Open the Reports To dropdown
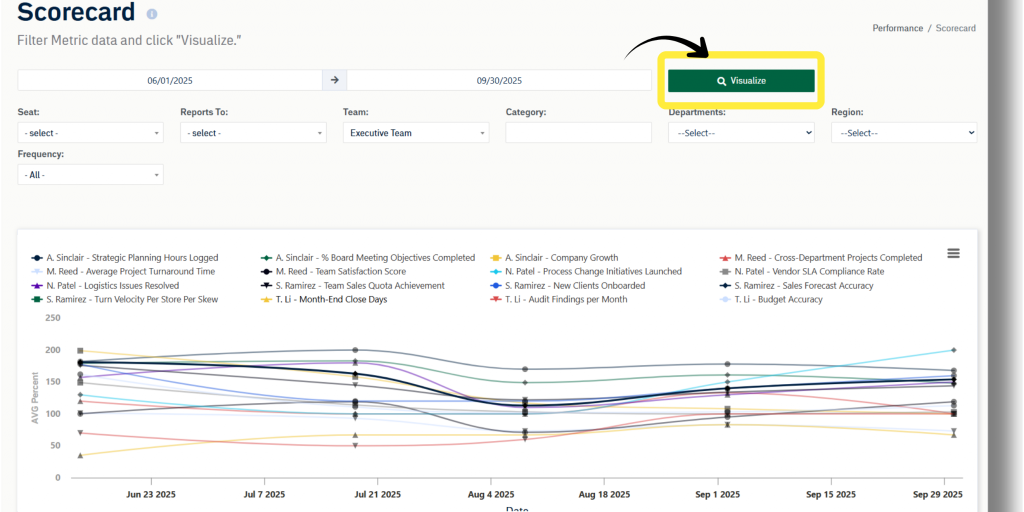This screenshot has height=512, width=1024. [253, 133]
